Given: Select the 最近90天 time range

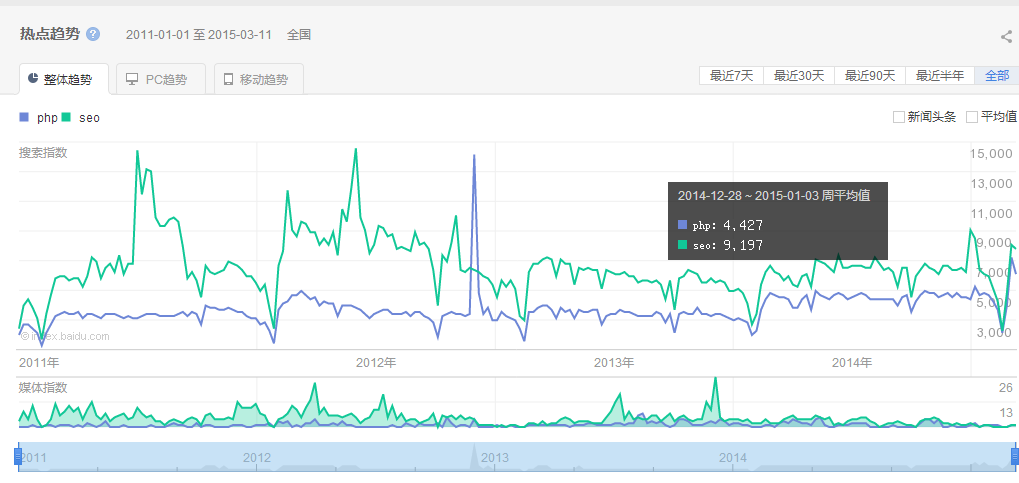Looking at the screenshot, I should 870,75.
